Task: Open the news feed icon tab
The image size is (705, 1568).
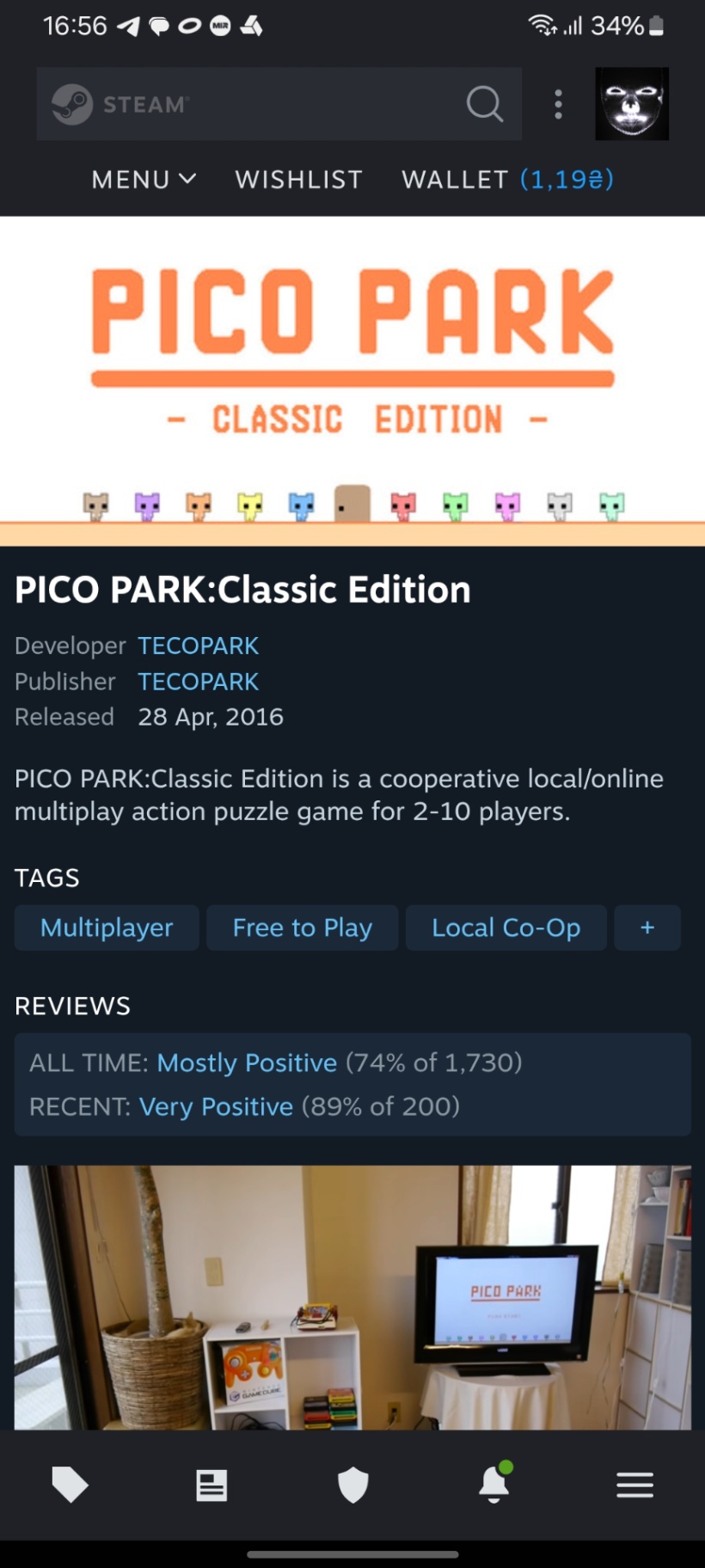Action: (211, 1485)
